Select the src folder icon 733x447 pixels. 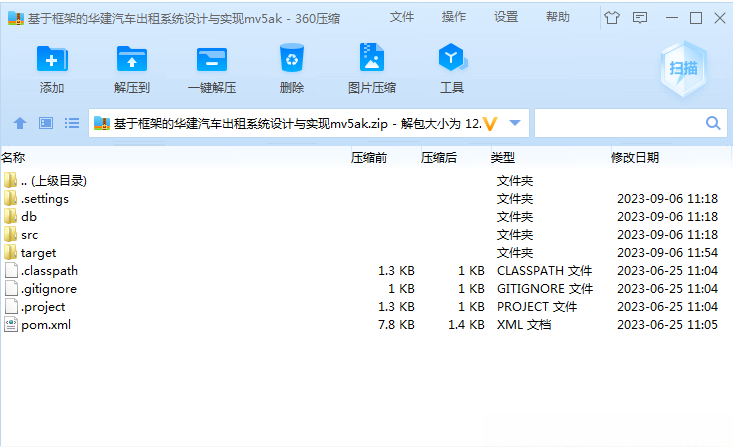click(x=10, y=234)
